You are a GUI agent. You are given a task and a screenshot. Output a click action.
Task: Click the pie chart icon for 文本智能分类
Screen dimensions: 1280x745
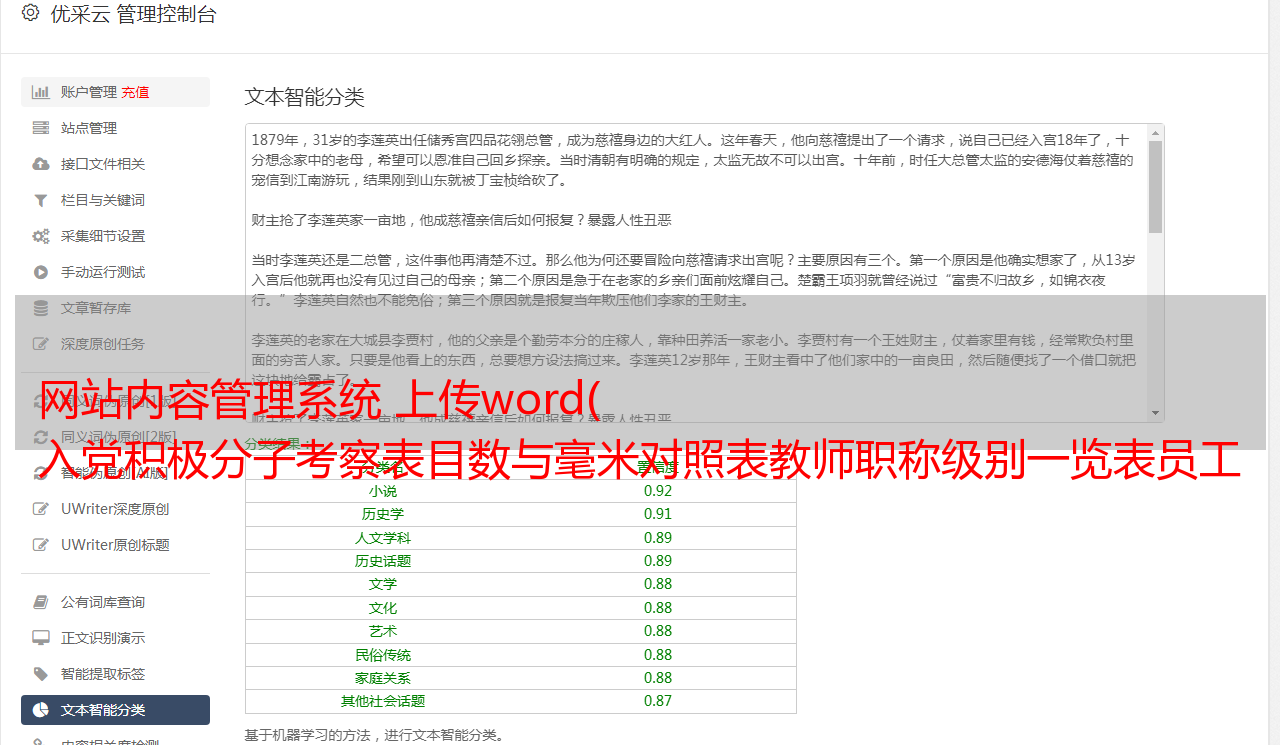[x=41, y=710]
